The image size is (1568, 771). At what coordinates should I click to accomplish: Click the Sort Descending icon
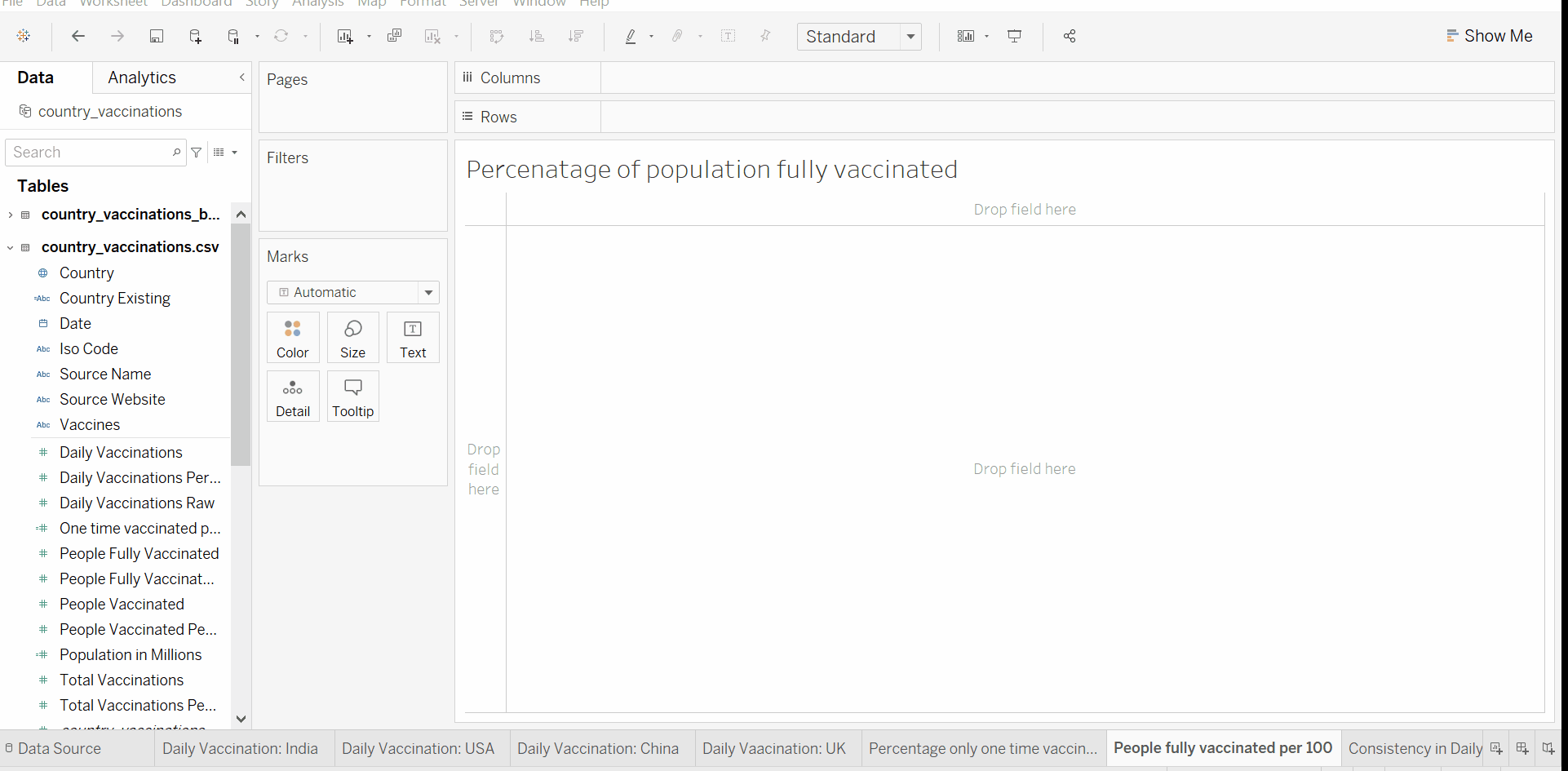point(576,36)
